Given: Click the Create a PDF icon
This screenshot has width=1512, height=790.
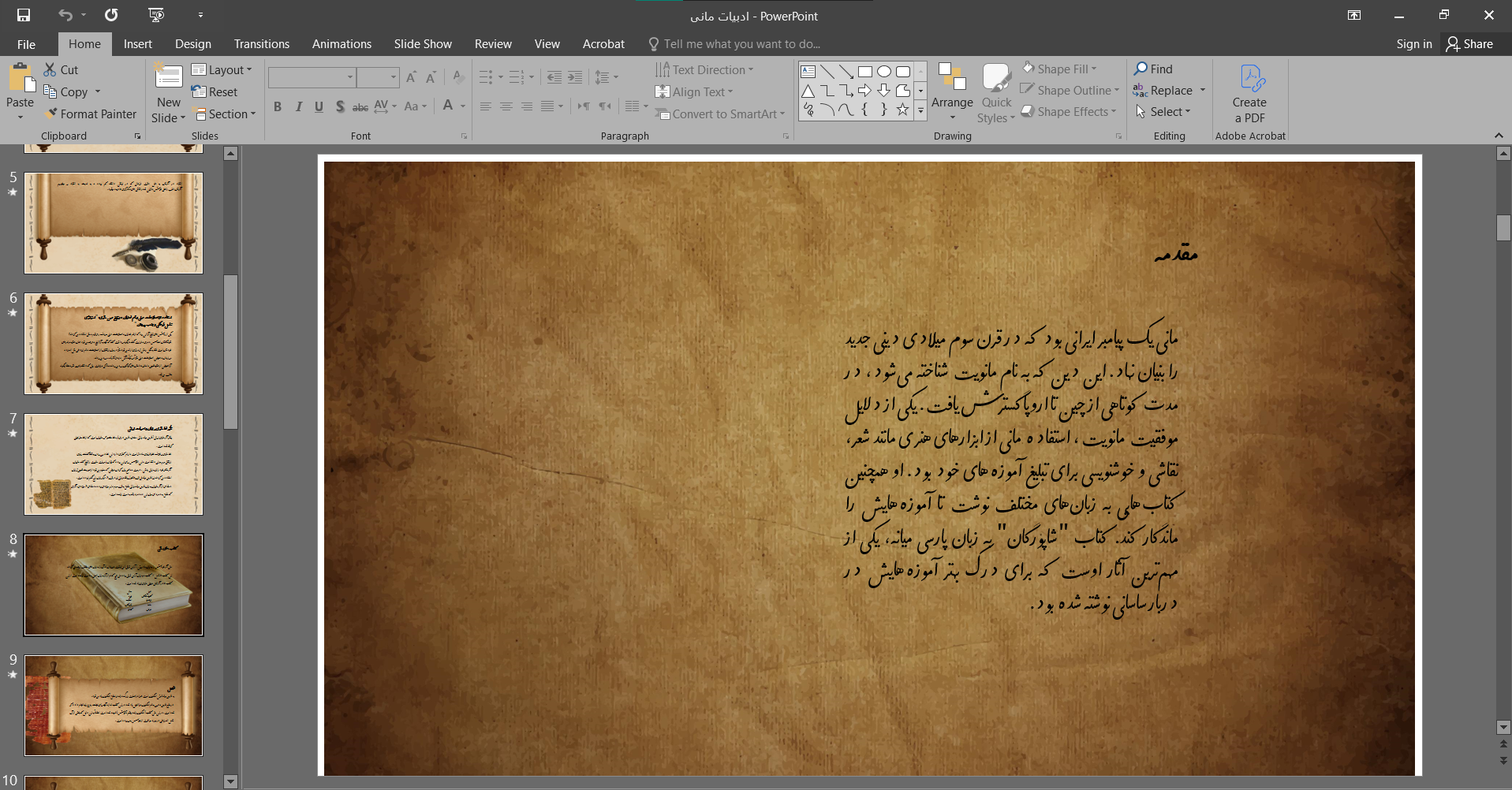Looking at the screenshot, I should tap(1250, 79).
